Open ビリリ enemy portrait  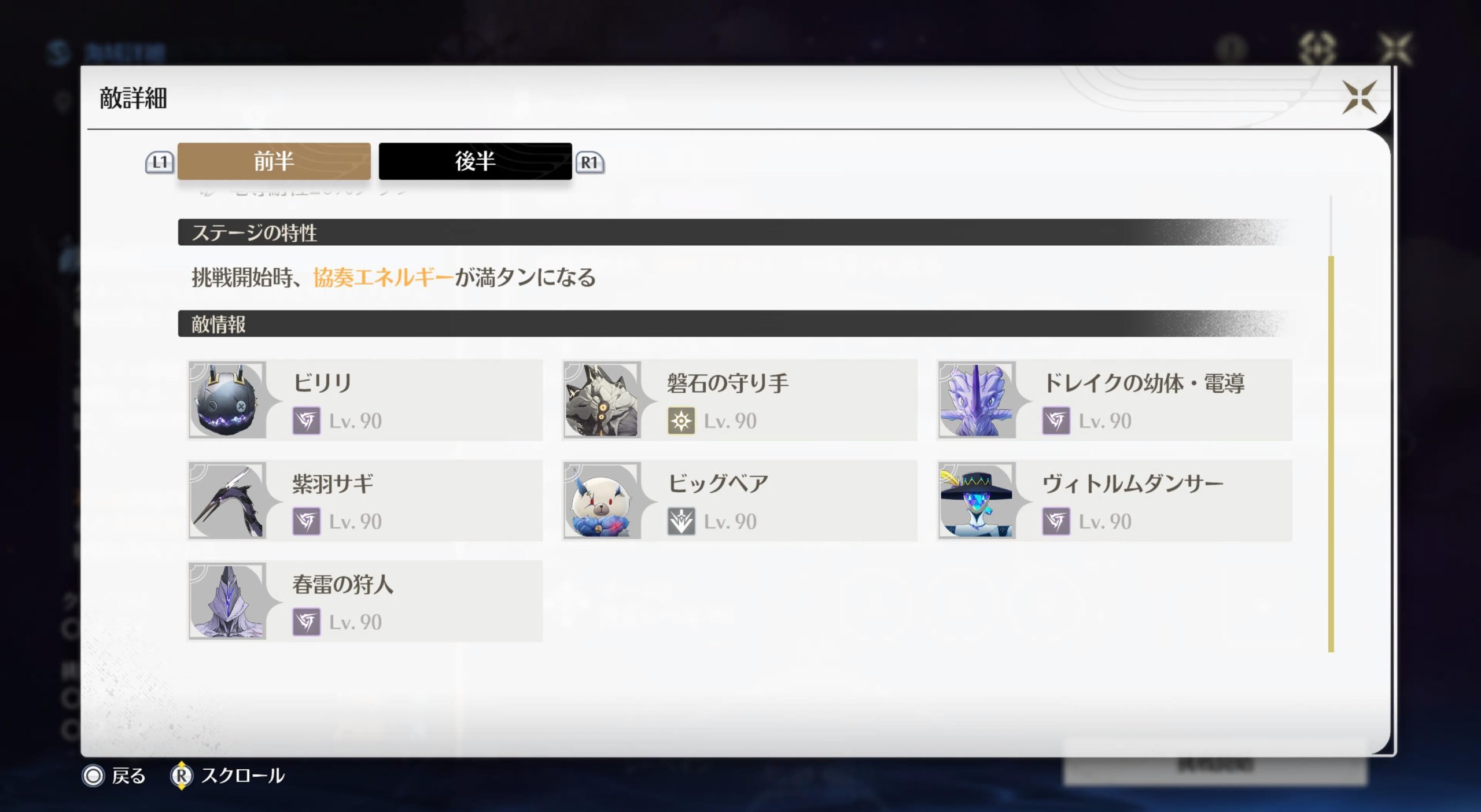click(227, 400)
